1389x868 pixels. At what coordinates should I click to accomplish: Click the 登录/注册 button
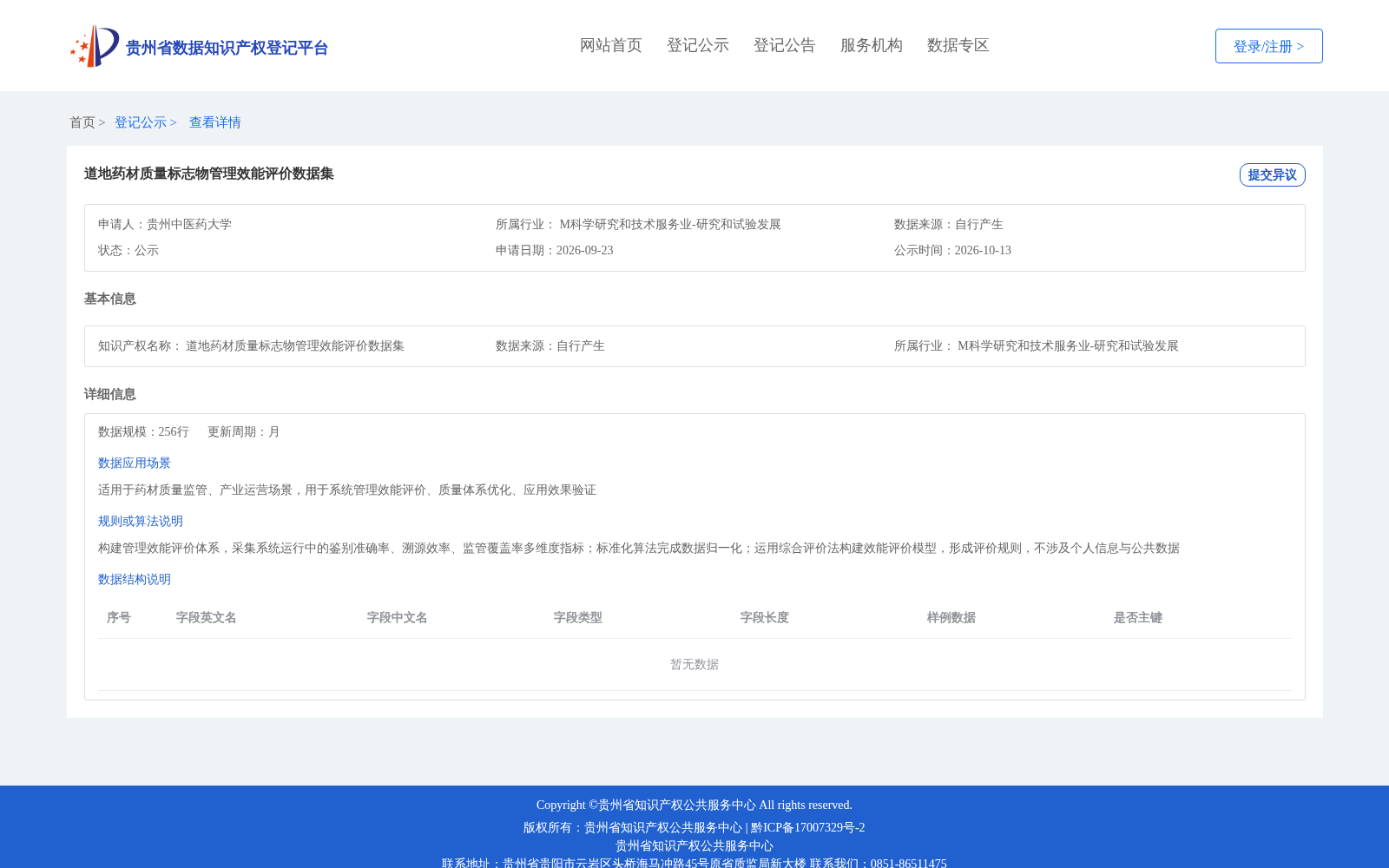click(x=1269, y=46)
